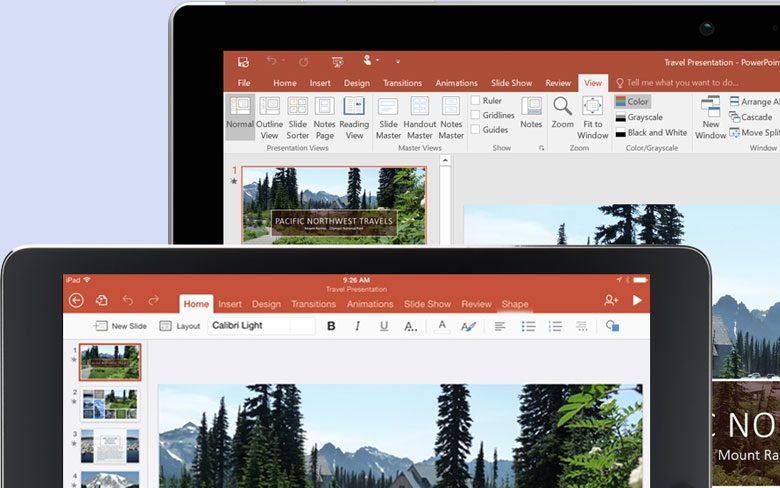Tap iPad shapes icon in Home toolbar
Screen dimensions: 780x488
(612, 326)
